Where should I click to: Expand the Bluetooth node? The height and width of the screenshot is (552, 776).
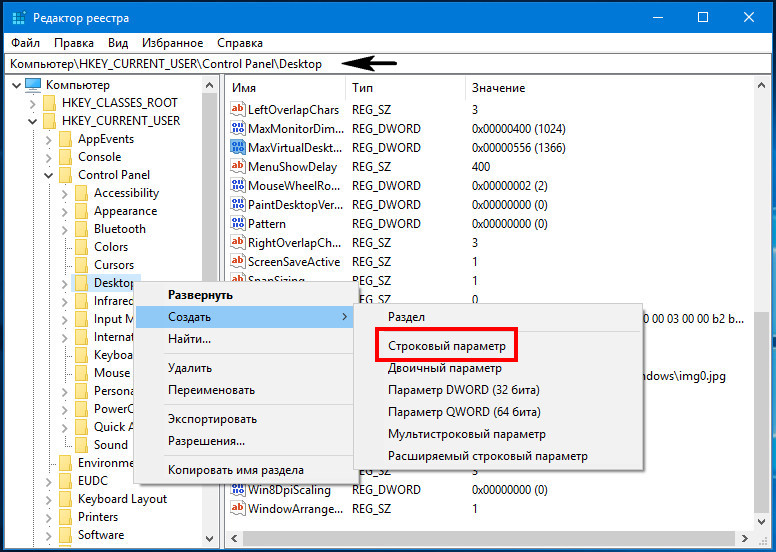click(65, 229)
